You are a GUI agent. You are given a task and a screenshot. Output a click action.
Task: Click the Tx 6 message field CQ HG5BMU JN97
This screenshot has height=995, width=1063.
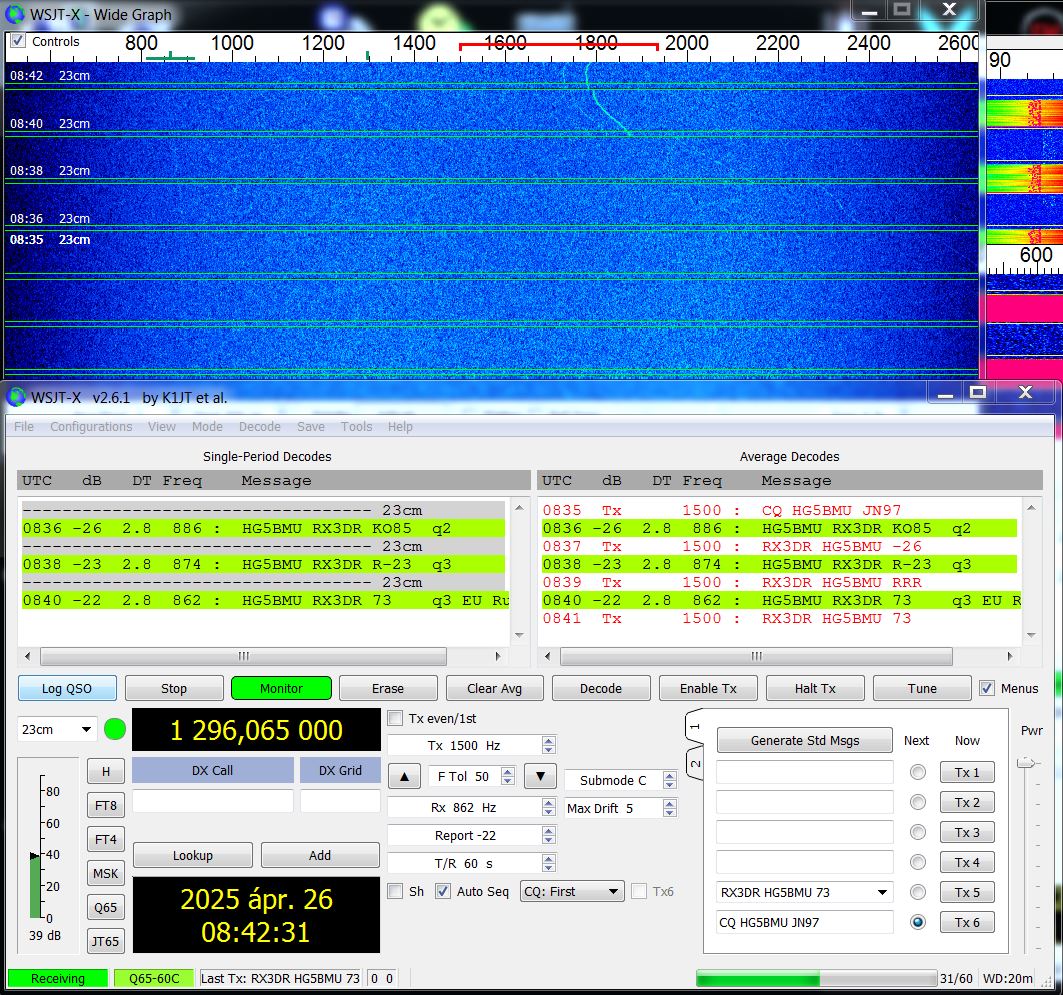click(805, 922)
